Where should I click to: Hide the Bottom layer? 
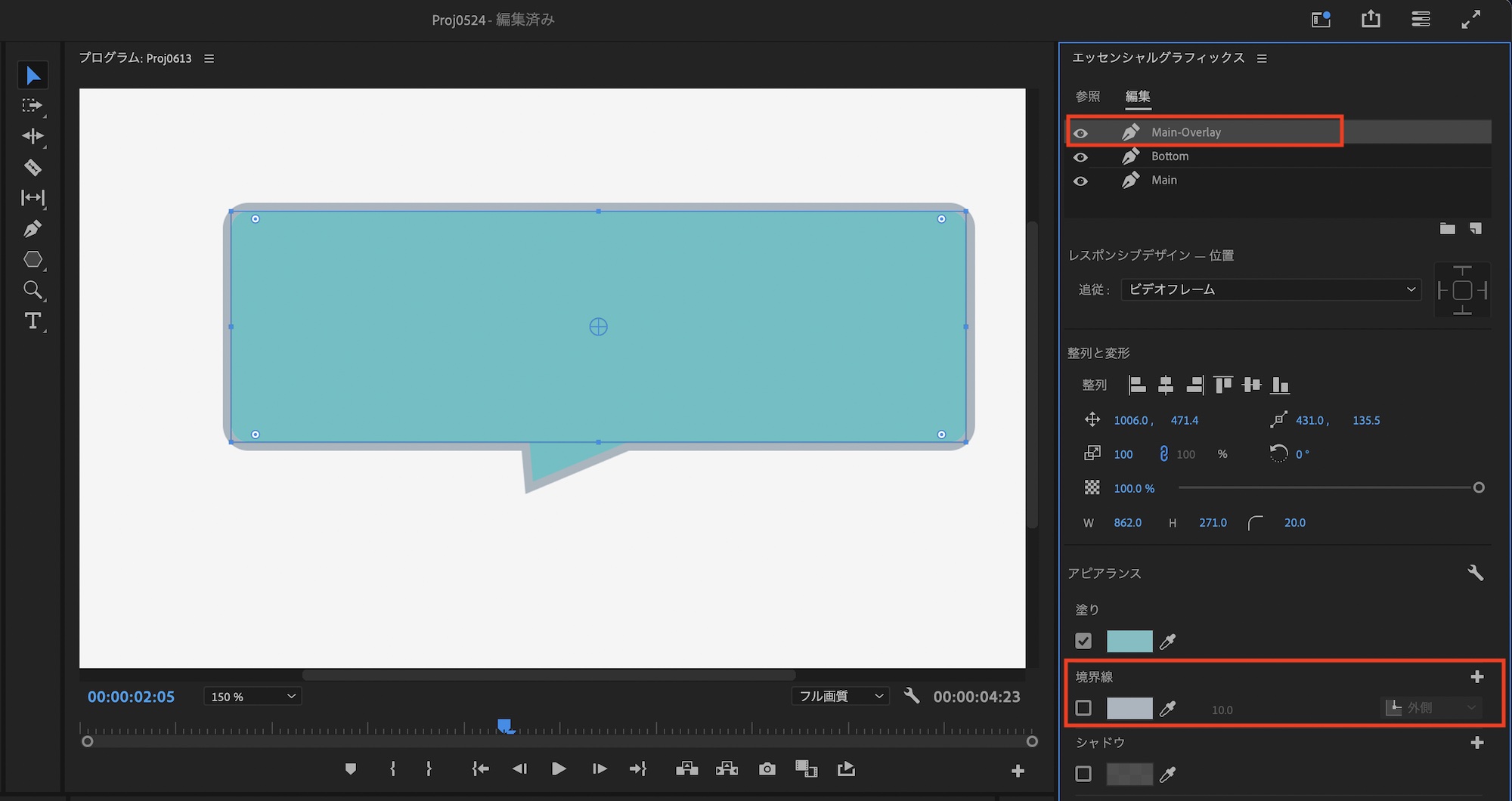pos(1081,157)
